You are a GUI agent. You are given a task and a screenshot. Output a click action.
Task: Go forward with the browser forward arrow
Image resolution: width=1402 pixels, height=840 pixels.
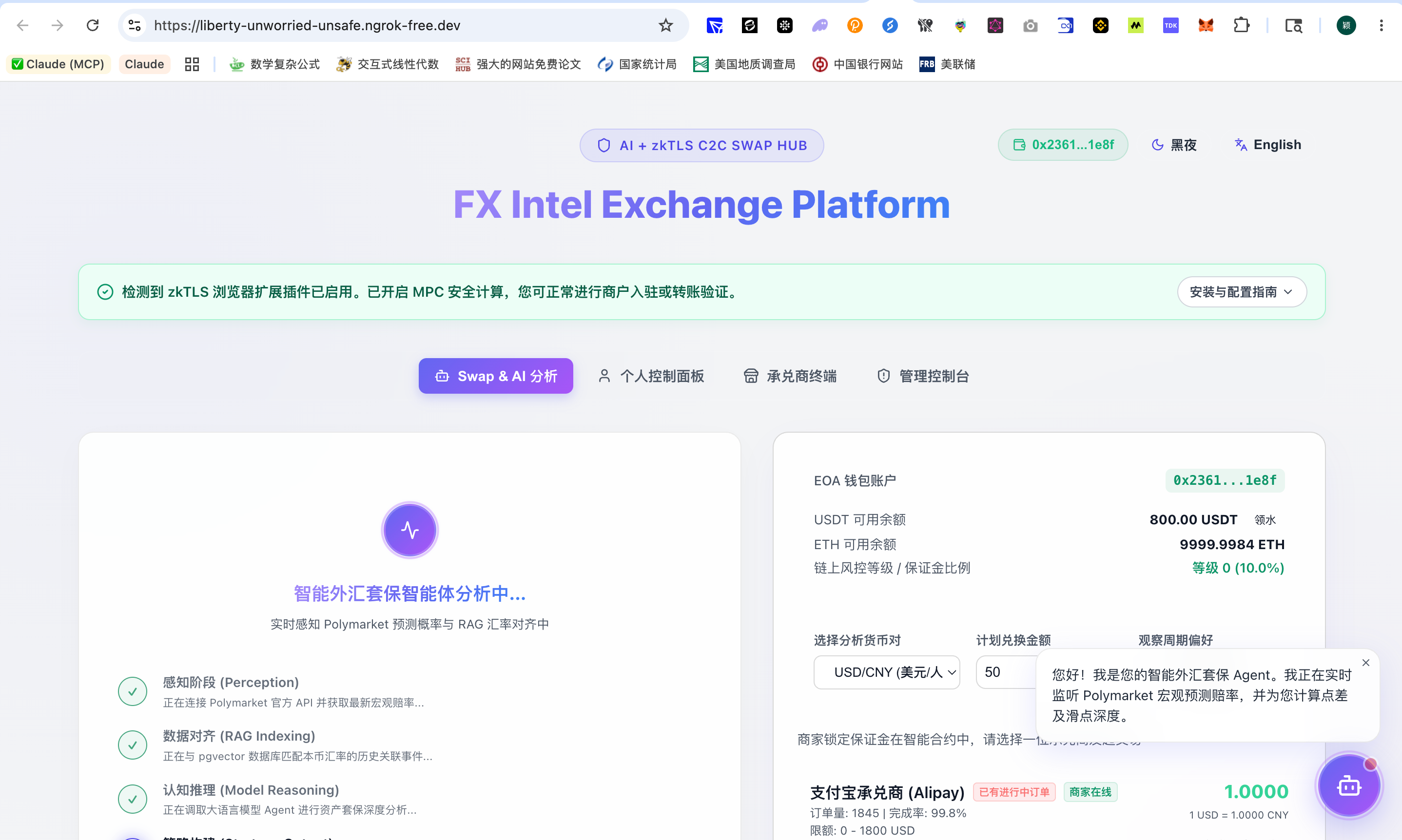(57, 25)
